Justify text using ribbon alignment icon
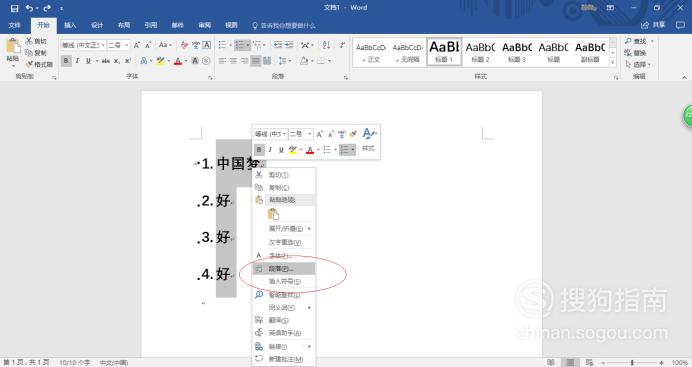Viewport: 692px width, 367px height. click(256, 61)
